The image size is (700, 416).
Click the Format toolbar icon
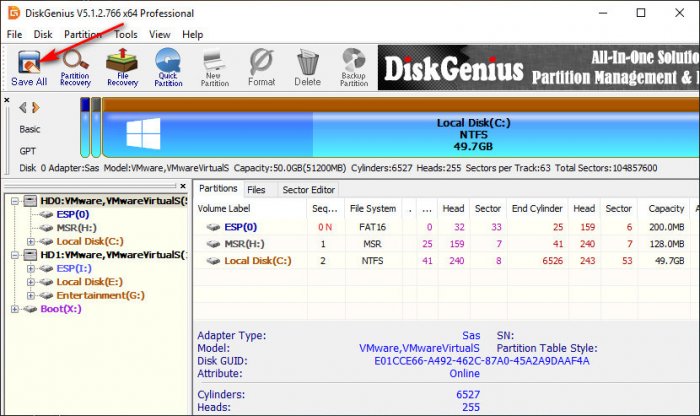[x=262, y=68]
